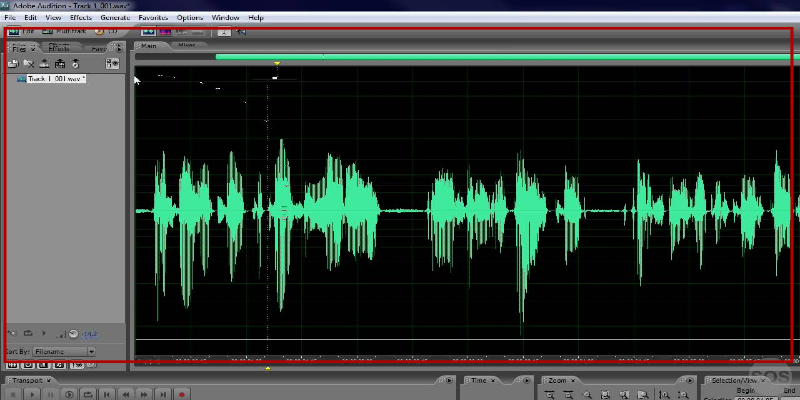Viewport: 800px width, 400px height.
Task: Select the Selection/View panel tab
Action: (734, 381)
